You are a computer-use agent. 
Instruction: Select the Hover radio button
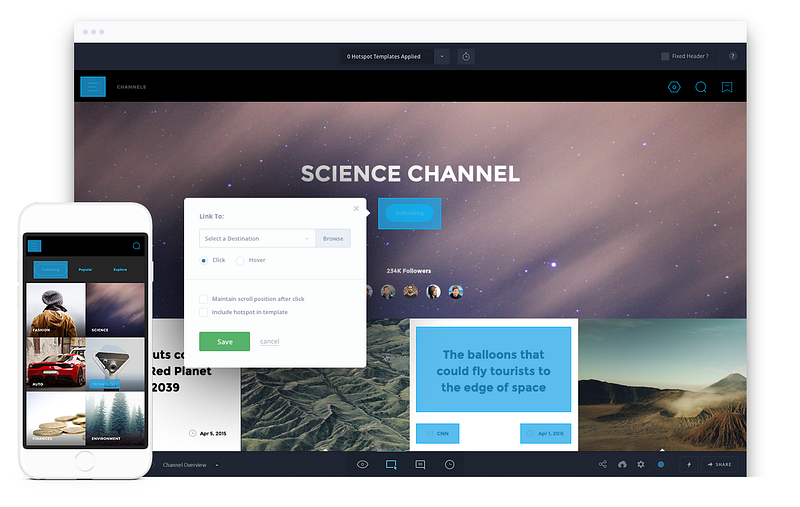point(240,261)
